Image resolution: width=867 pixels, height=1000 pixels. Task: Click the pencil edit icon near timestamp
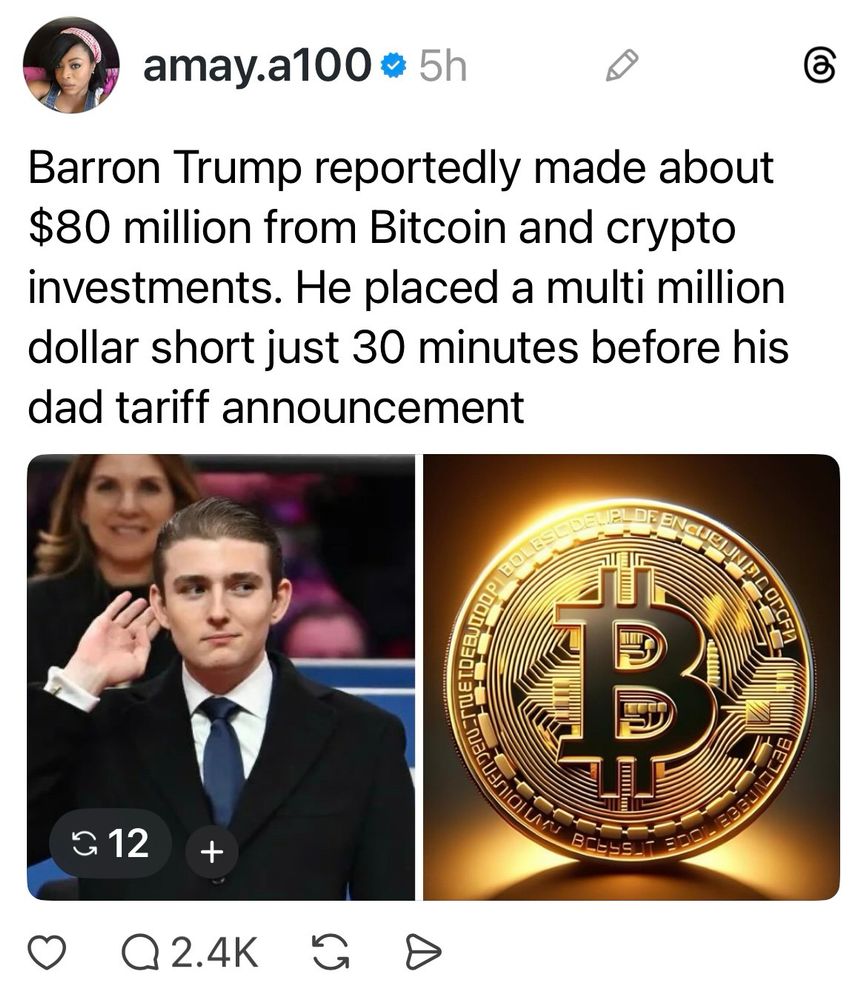[621, 65]
